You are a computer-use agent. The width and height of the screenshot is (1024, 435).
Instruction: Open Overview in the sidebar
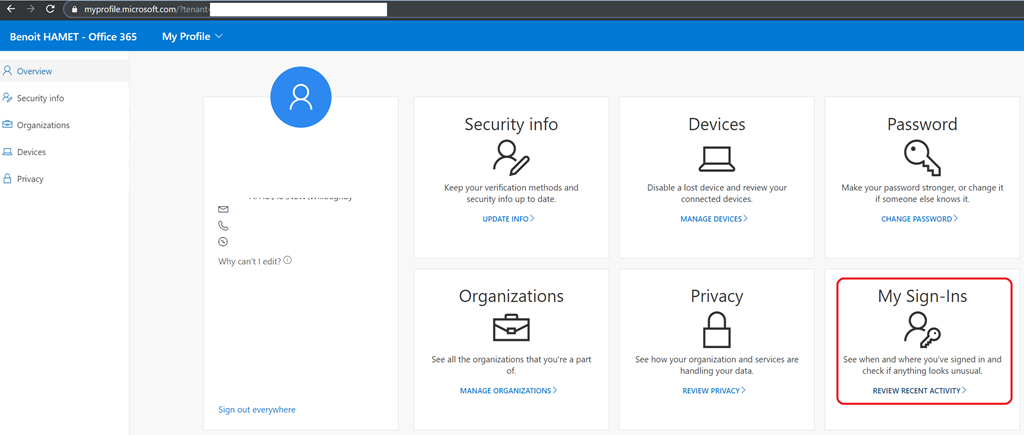click(34, 71)
